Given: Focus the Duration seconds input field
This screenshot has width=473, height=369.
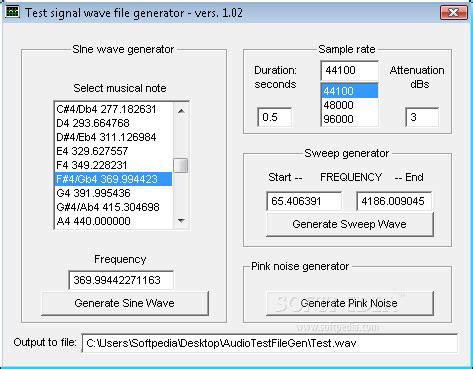Looking at the screenshot, I should 275,117.
